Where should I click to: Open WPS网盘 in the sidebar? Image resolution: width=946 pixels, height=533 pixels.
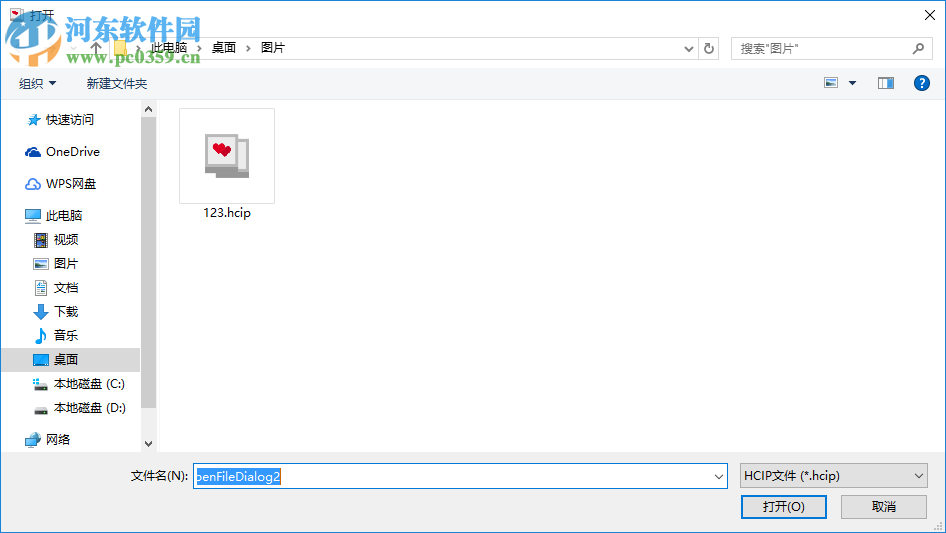(x=71, y=184)
